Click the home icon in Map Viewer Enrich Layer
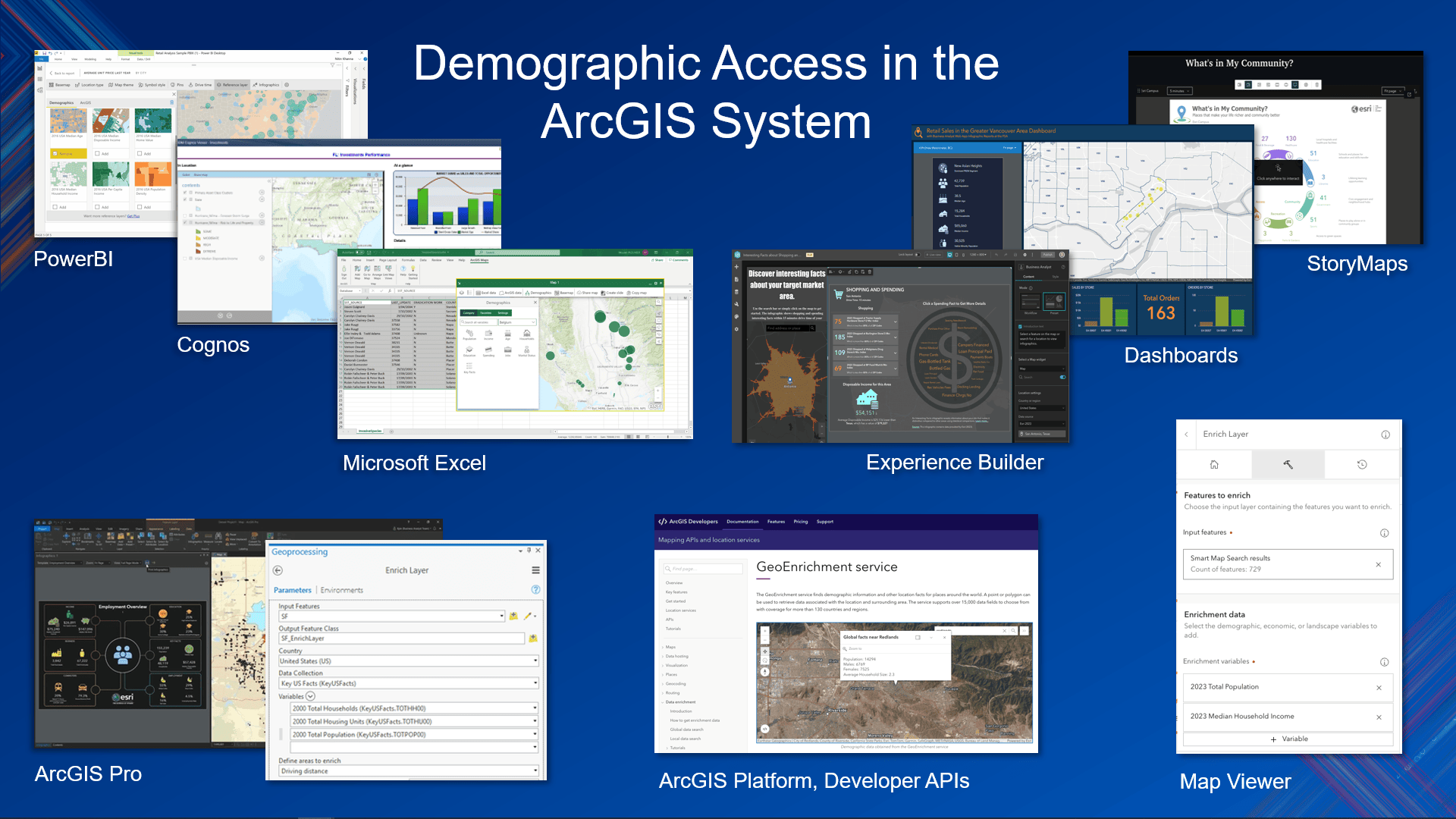The image size is (1456, 819). 1215,465
